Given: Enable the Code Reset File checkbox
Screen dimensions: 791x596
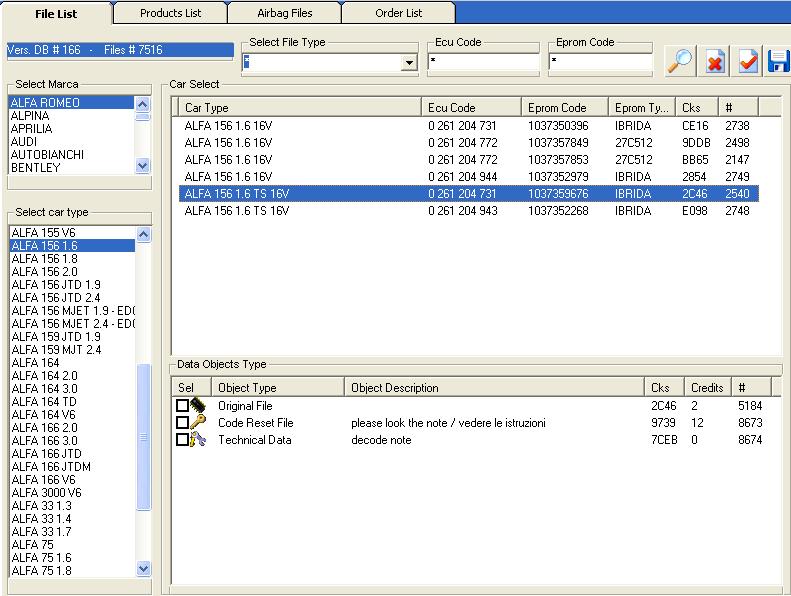Looking at the screenshot, I should point(182,423).
